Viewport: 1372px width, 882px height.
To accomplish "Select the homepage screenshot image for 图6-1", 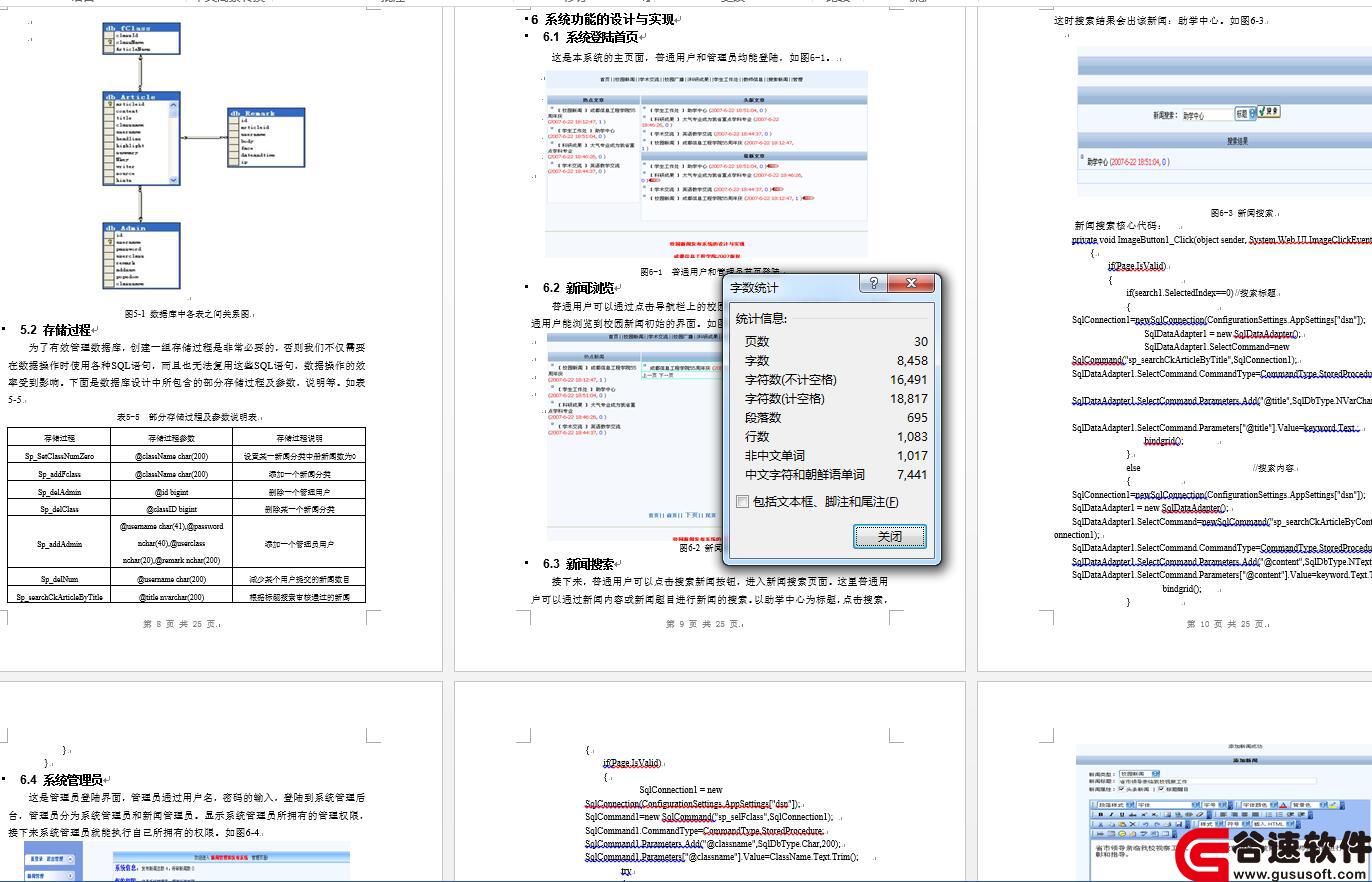I will point(706,166).
